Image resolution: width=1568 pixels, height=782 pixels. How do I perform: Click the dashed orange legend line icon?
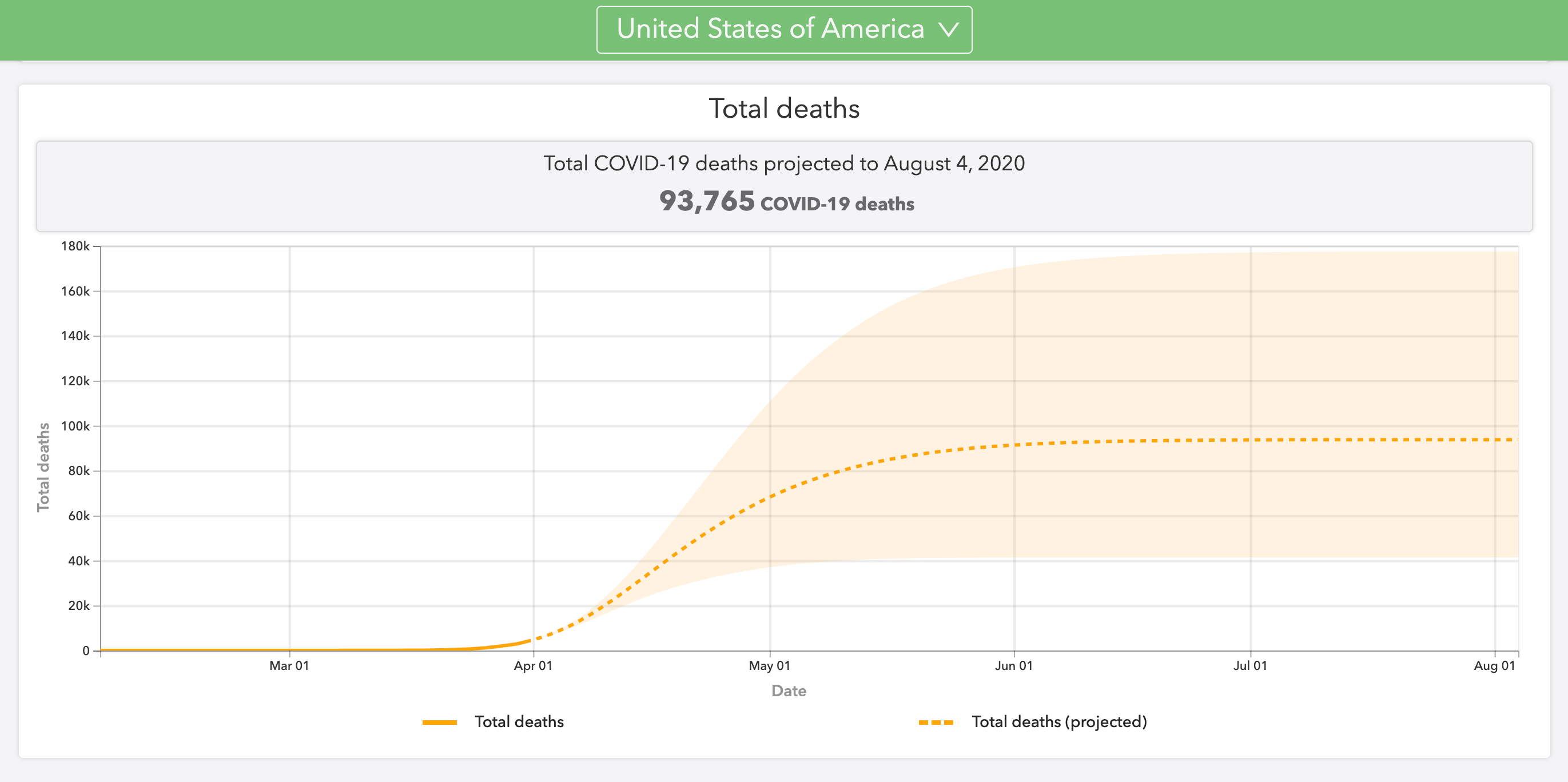click(936, 723)
